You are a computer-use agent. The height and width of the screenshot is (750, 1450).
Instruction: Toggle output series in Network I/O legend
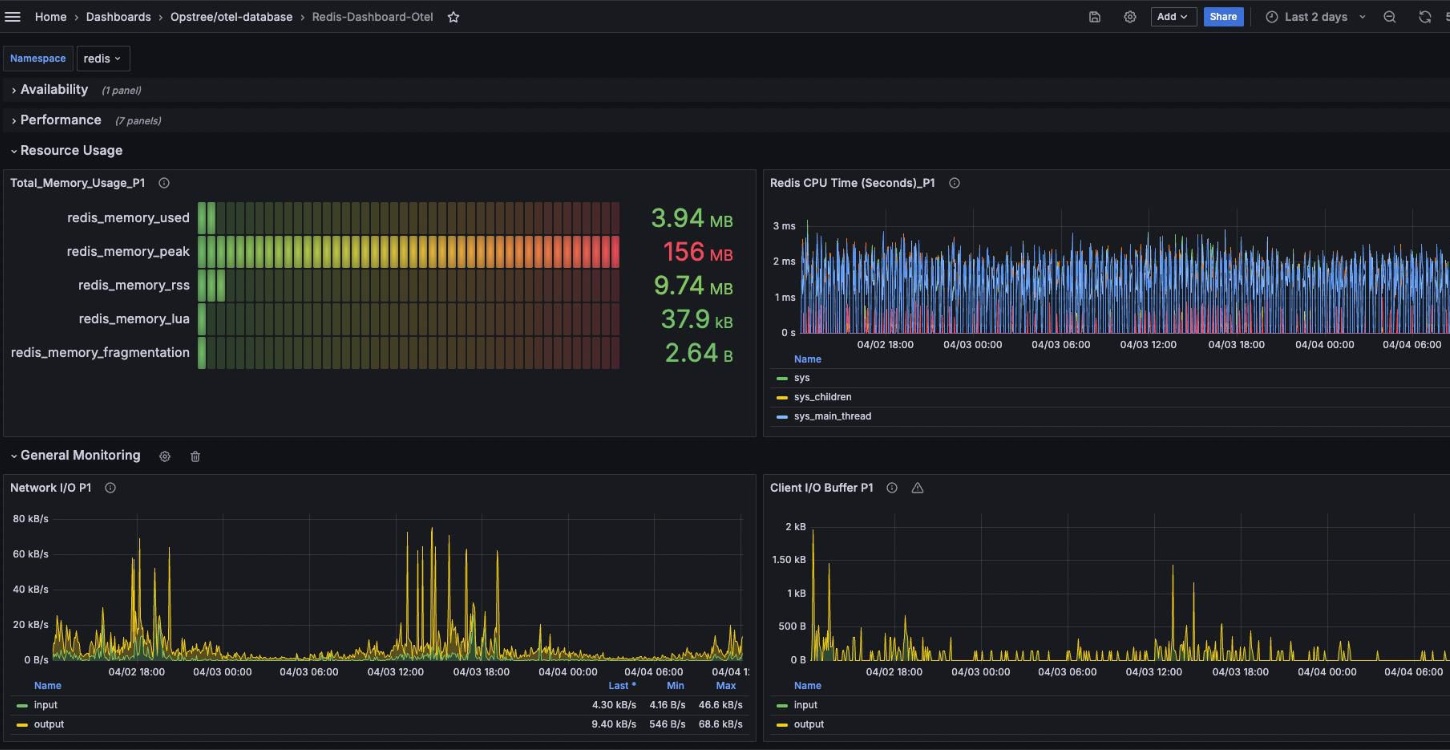click(x=49, y=724)
